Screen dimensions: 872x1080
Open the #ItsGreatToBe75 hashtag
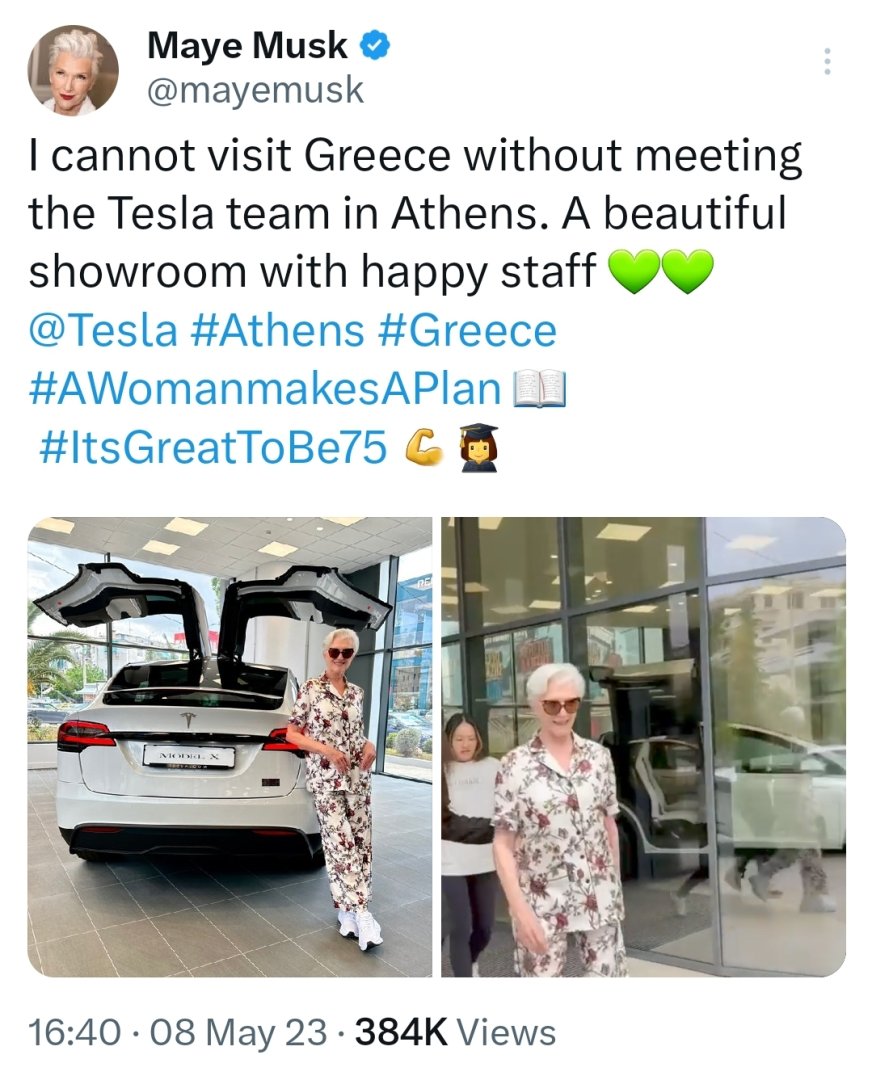coord(213,449)
